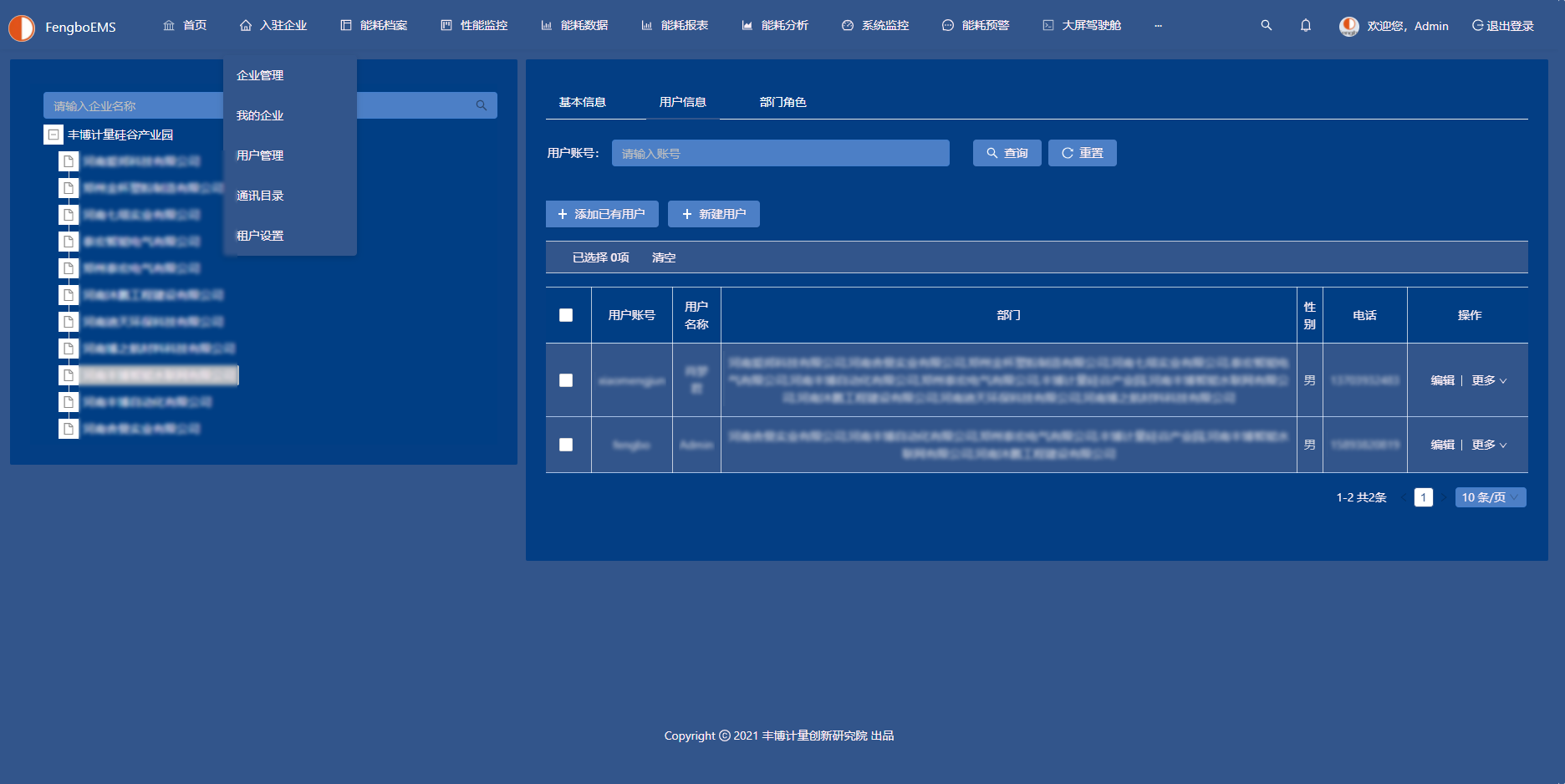
Task: Select 用户管理 from the dropdown menu
Action: (x=260, y=155)
